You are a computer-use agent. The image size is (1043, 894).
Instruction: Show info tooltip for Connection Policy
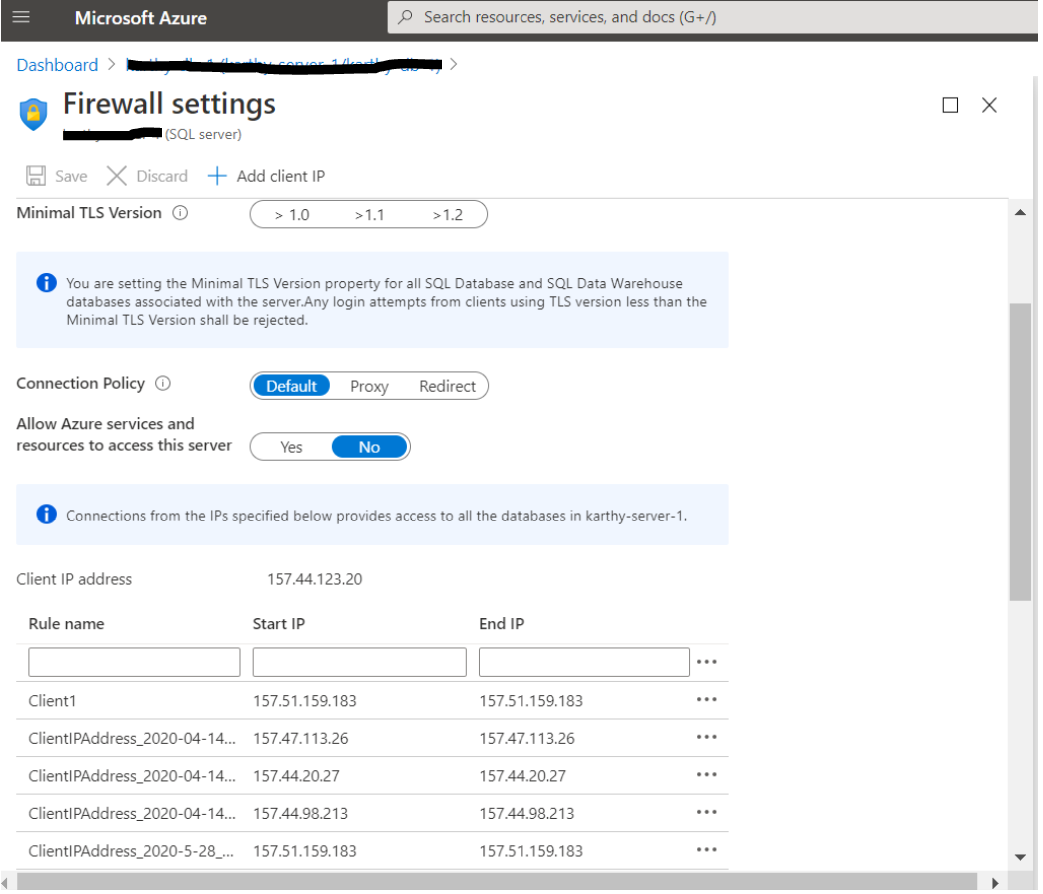click(163, 384)
